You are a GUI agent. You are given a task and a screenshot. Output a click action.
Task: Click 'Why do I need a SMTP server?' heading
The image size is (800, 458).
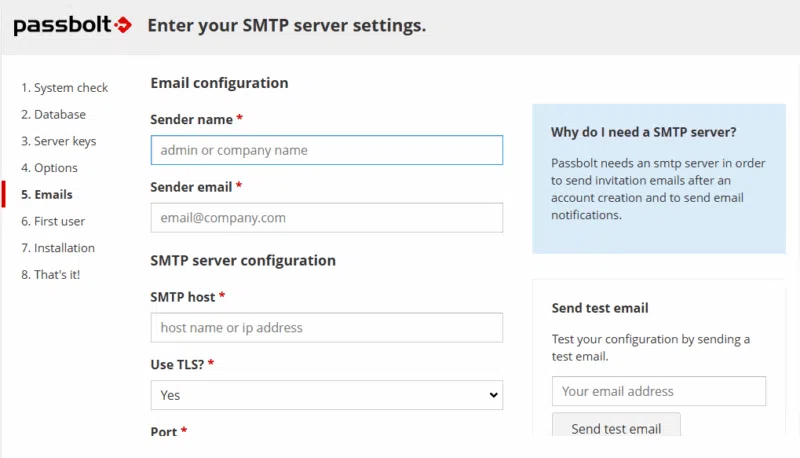[x=644, y=132]
